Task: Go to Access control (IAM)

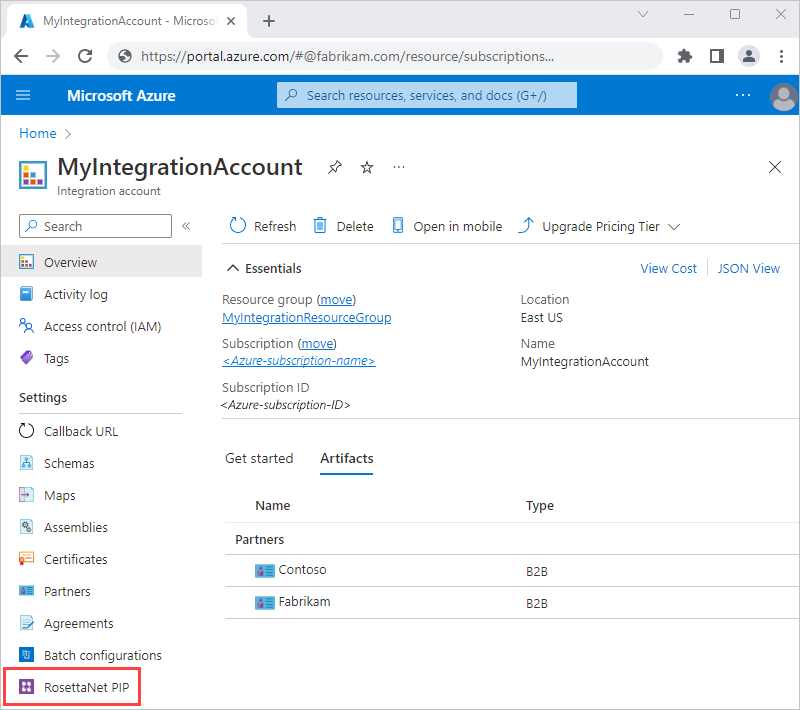Action: coord(102,326)
